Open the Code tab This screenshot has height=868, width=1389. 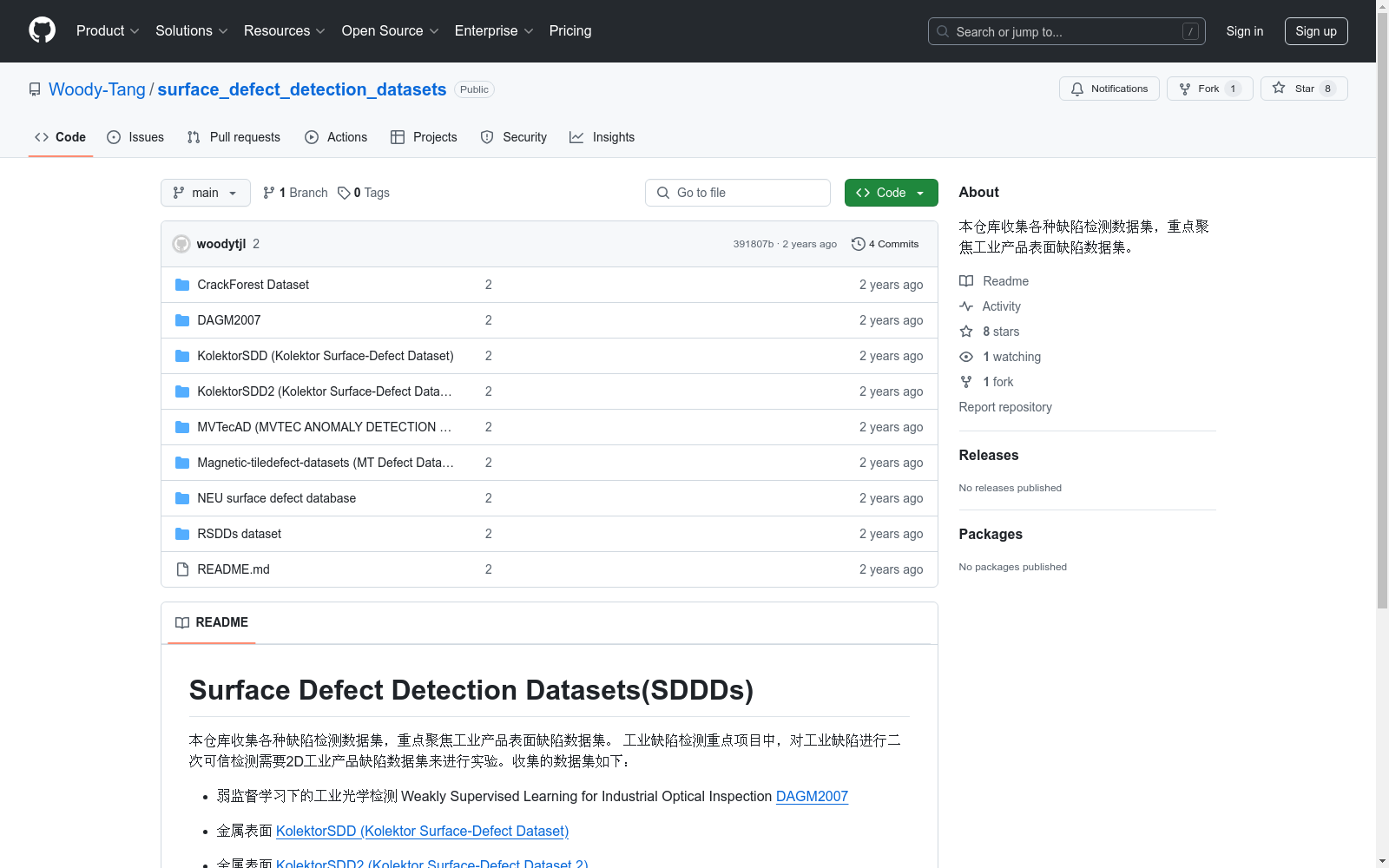[x=60, y=137]
